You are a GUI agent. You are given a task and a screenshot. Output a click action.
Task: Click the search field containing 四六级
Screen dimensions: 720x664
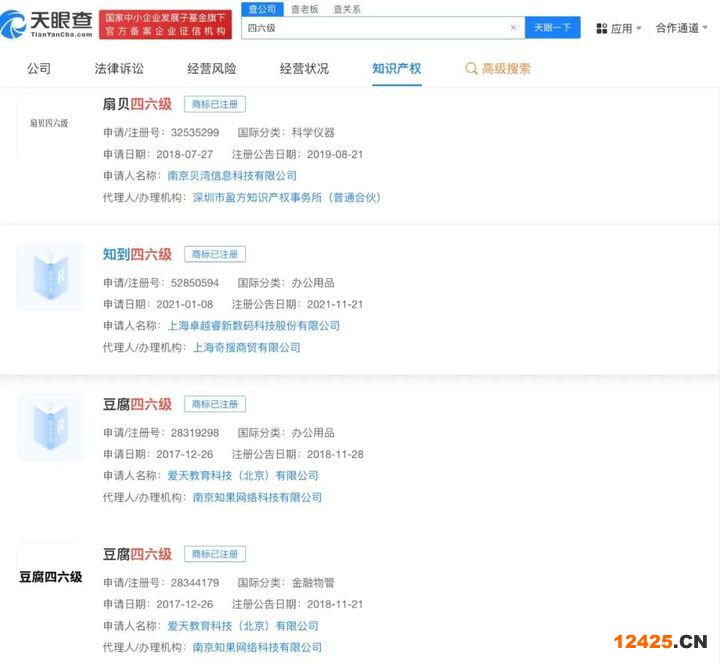click(x=375, y=28)
